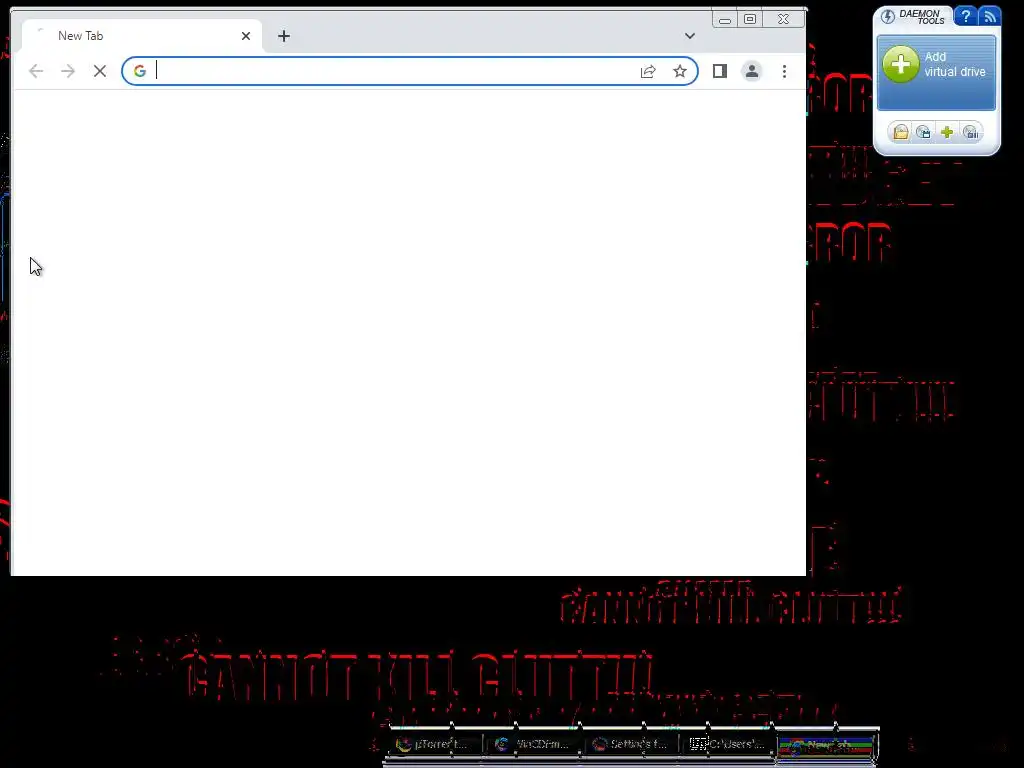Switch to WinCDEmu taskbar item
Image resolution: width=1024 pixels, height=768 pixels.
[533, 744]
